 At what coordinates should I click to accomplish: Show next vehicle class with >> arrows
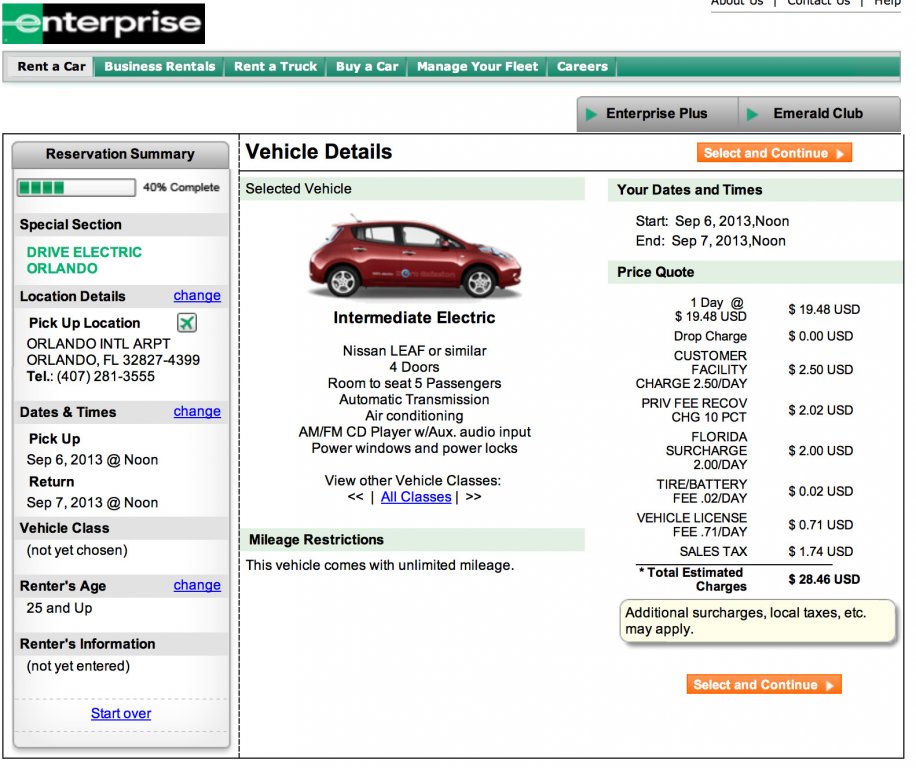pyautogui.click(x=473, y=497)
